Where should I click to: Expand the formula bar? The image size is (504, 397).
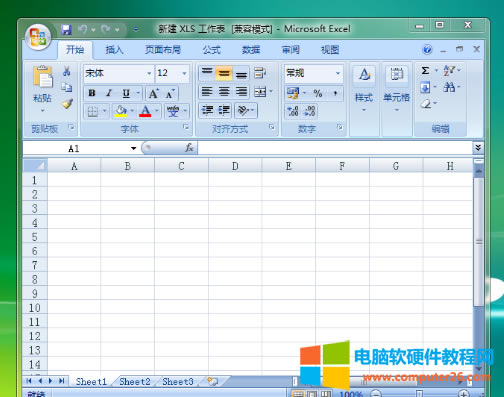coord(478,148)
